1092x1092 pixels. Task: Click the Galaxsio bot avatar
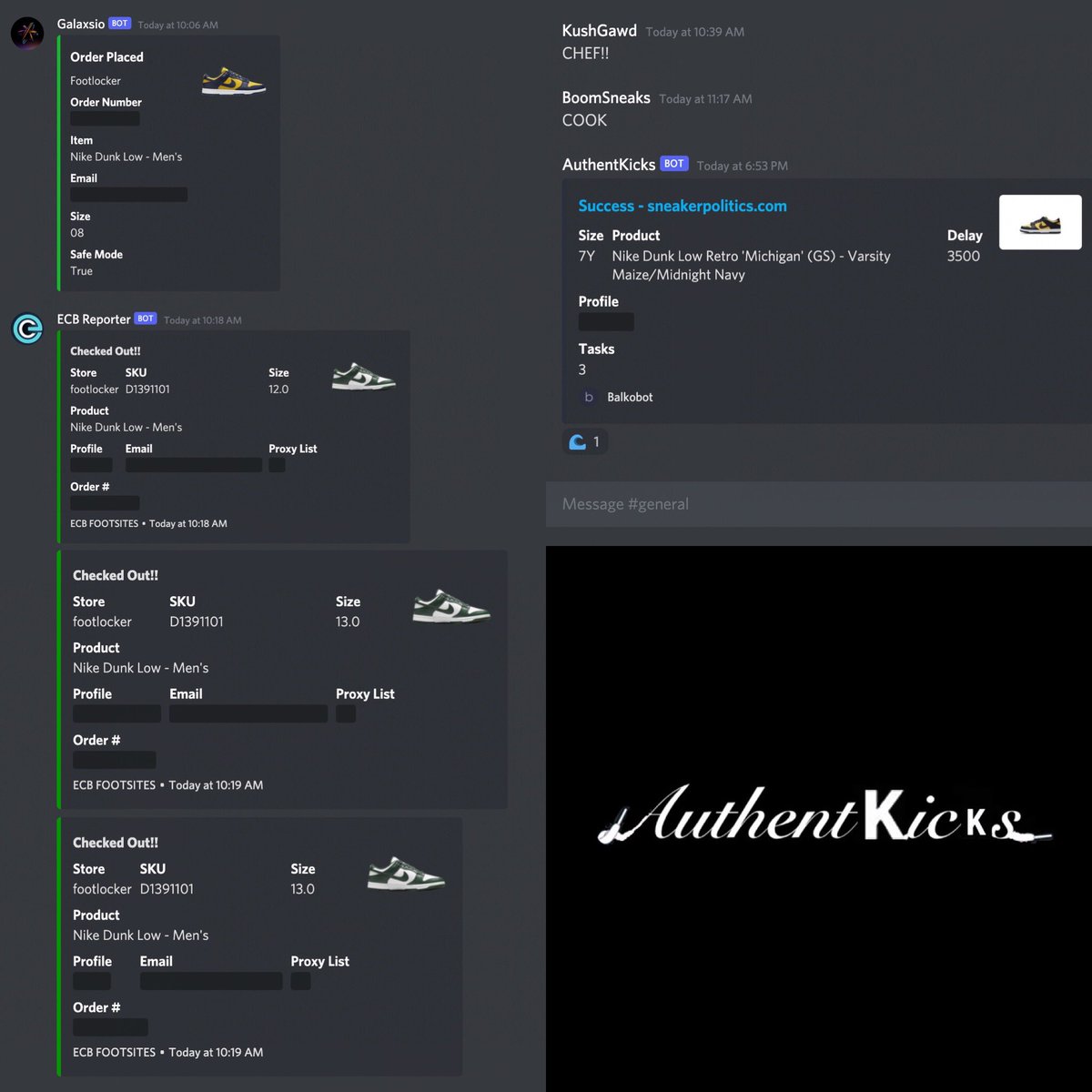pyautogui.click(x=27, y=34)
